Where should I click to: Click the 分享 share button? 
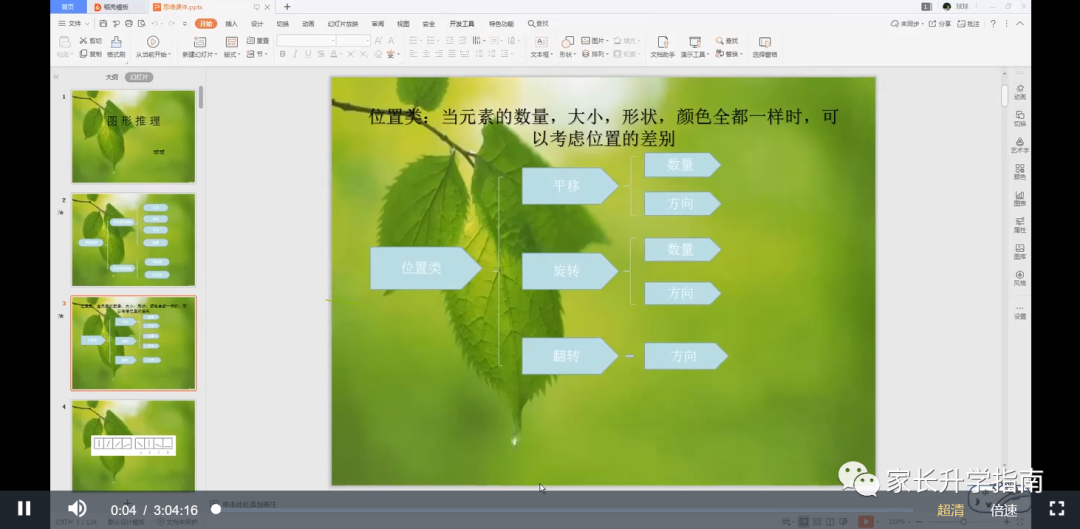[939, 23]
